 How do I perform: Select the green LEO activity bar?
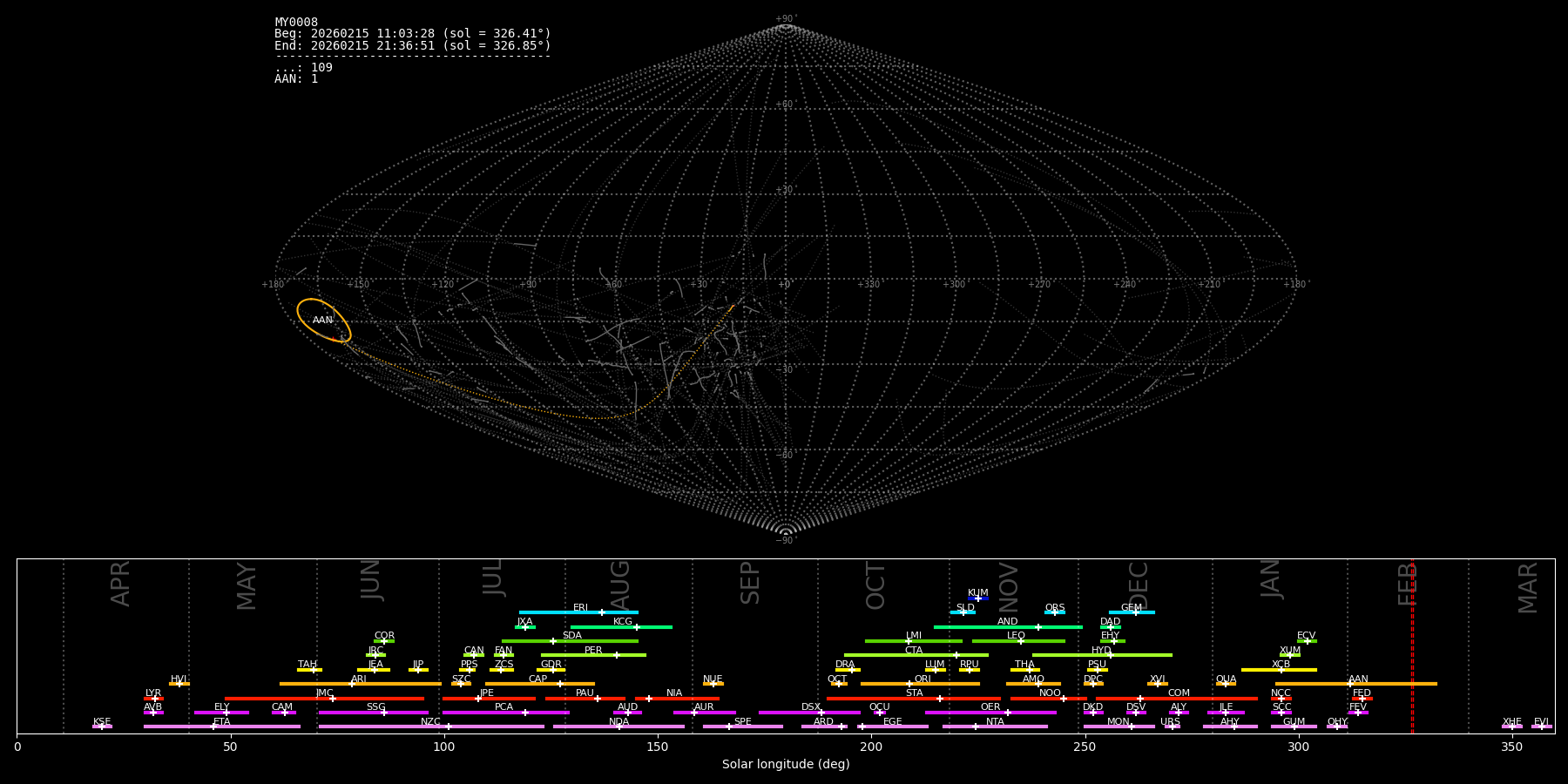(1018, 641)
